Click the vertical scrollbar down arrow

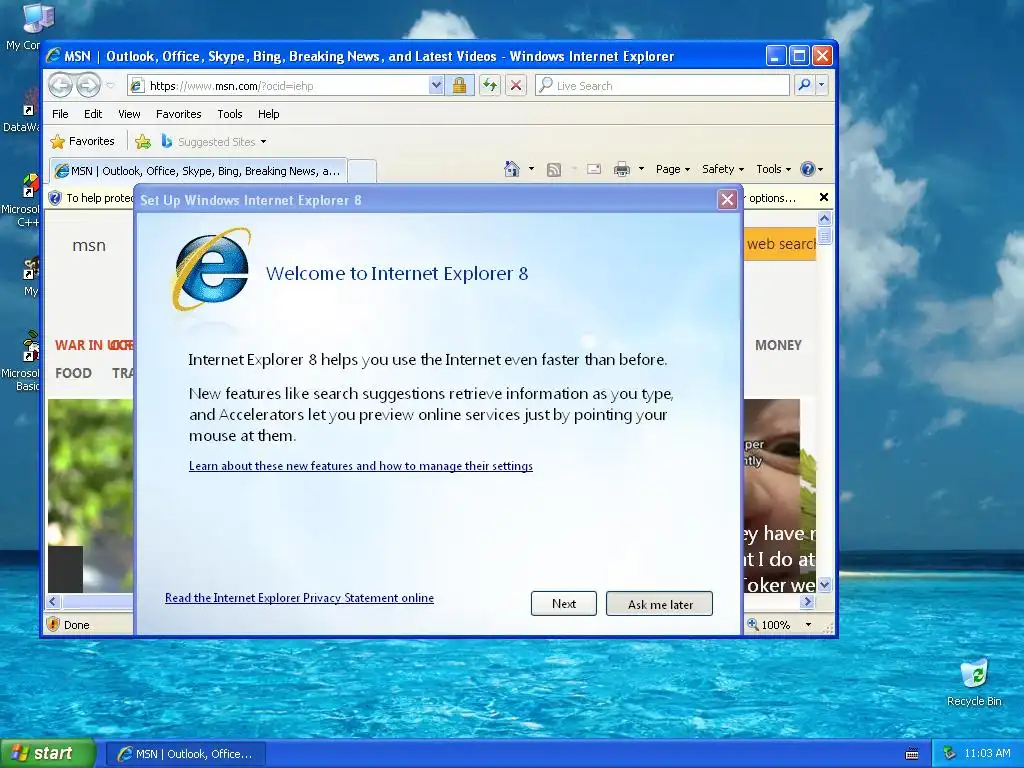(824, 584)
